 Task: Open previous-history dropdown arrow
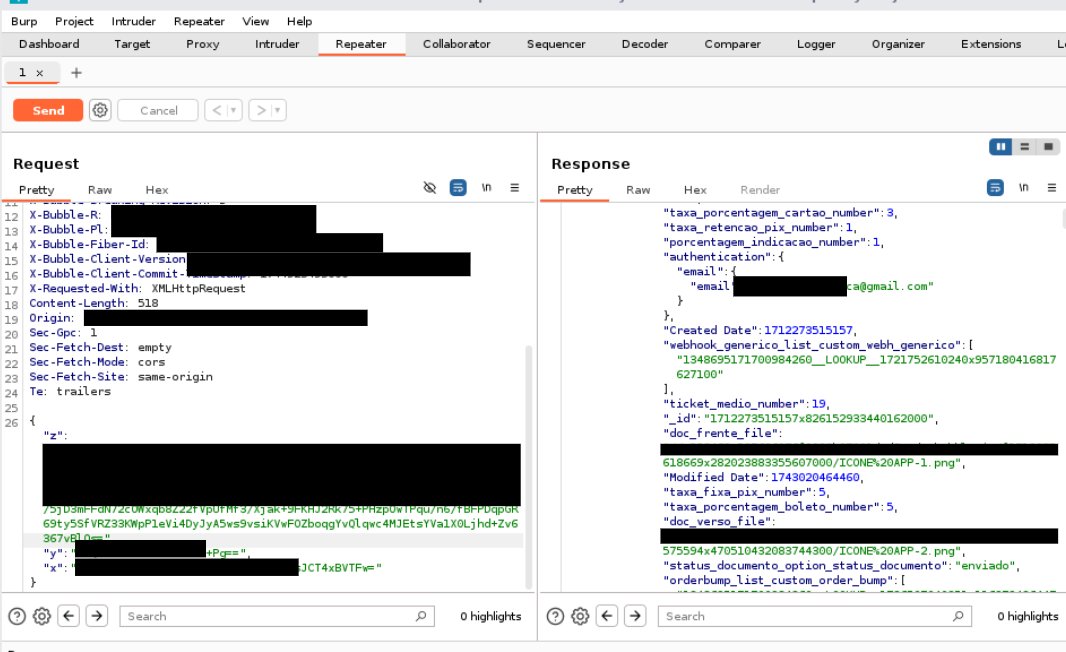point(234,110)
